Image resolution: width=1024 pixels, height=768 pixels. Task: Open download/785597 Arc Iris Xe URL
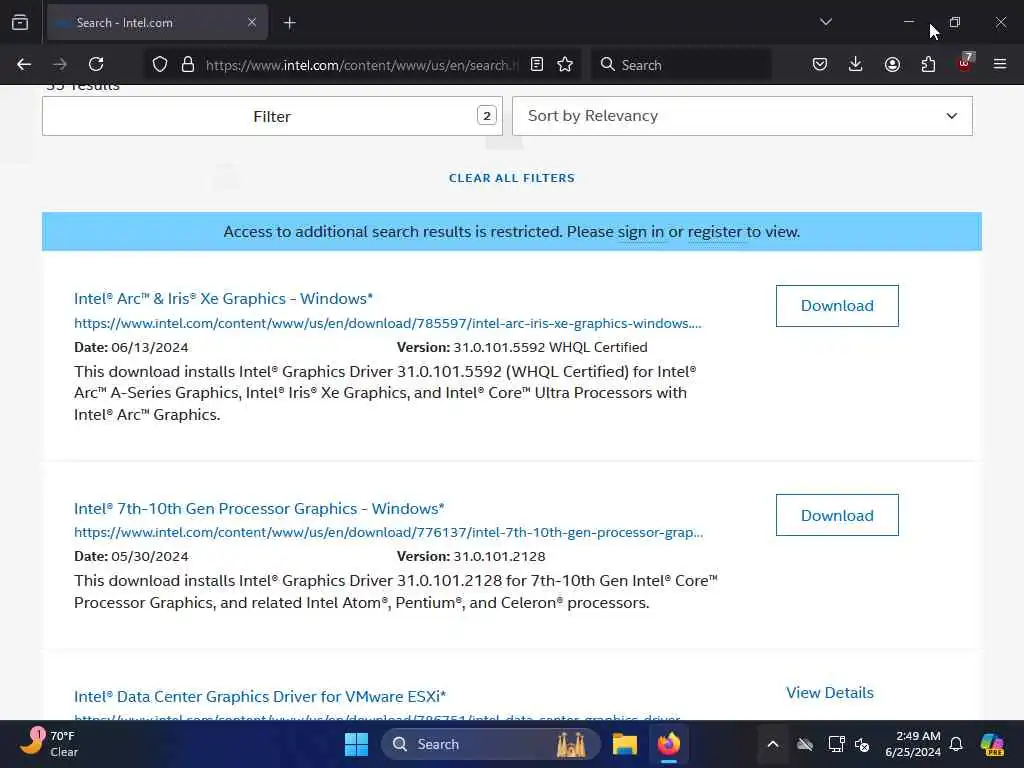[388, 323]
